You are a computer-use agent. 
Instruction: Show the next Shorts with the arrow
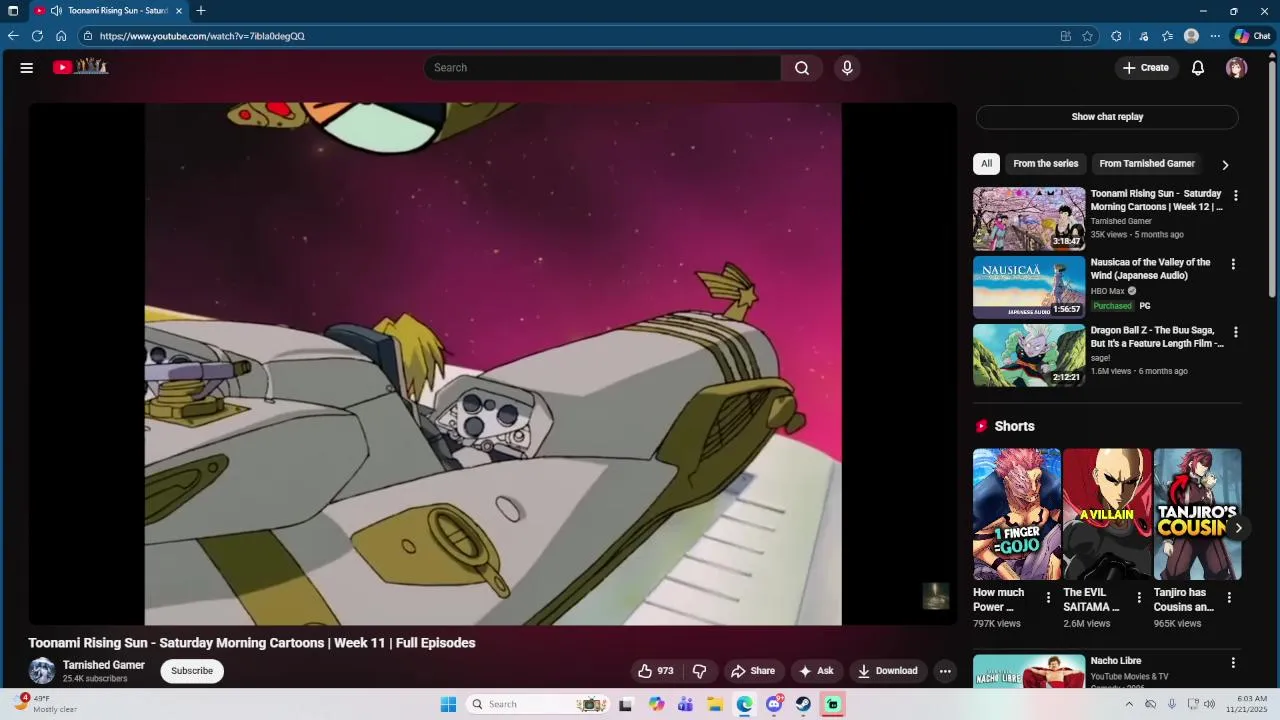click(1238, 528)
